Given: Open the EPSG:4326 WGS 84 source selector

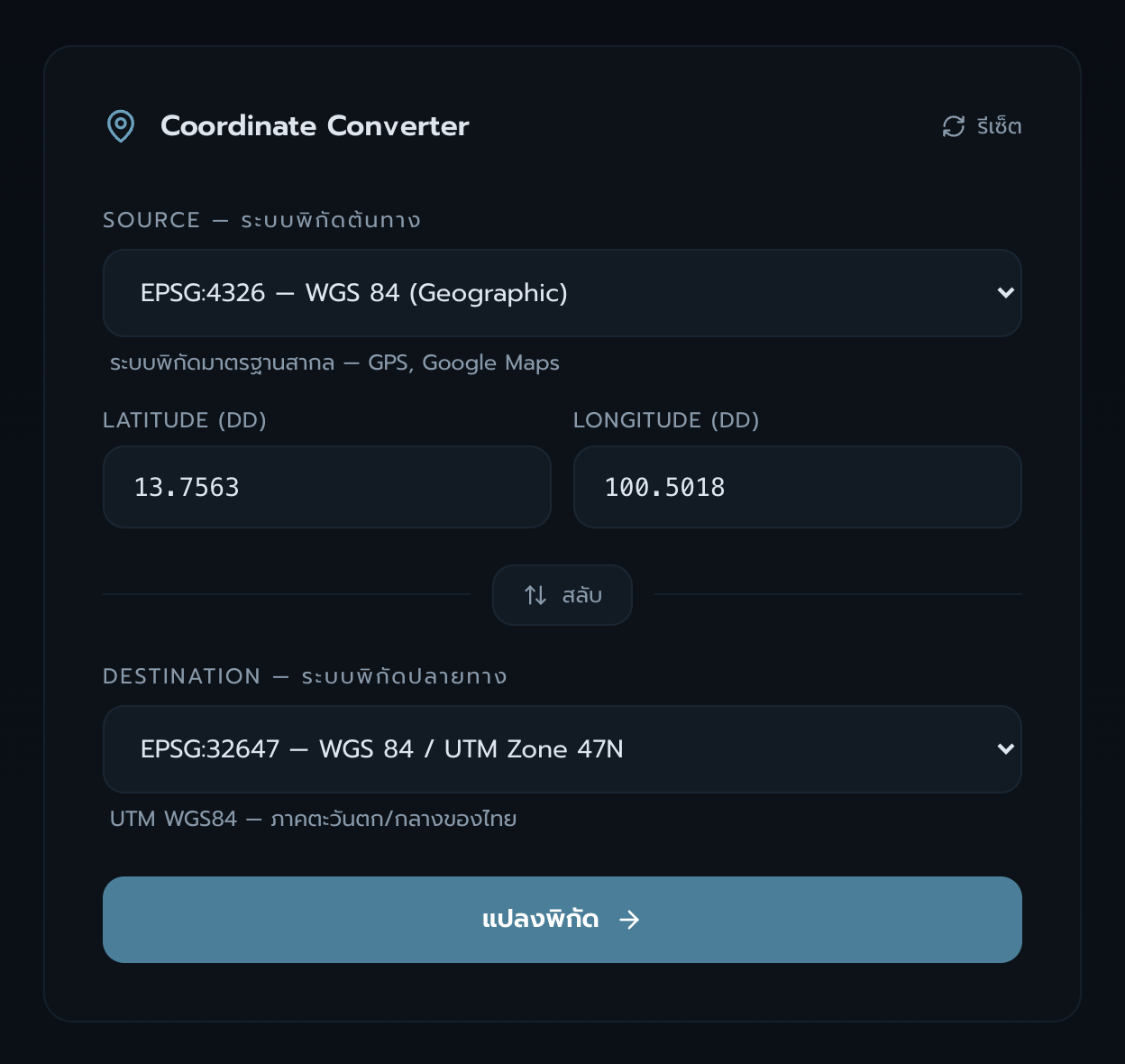Looking at the screenshot, I should [x=562, y=293].
